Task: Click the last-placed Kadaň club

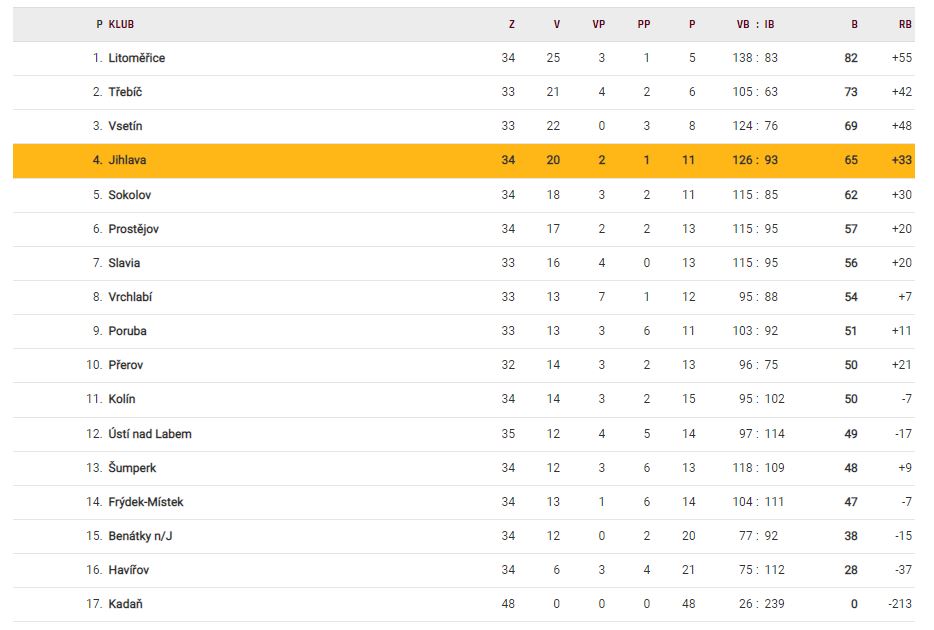Action: [x=125, y=604]
